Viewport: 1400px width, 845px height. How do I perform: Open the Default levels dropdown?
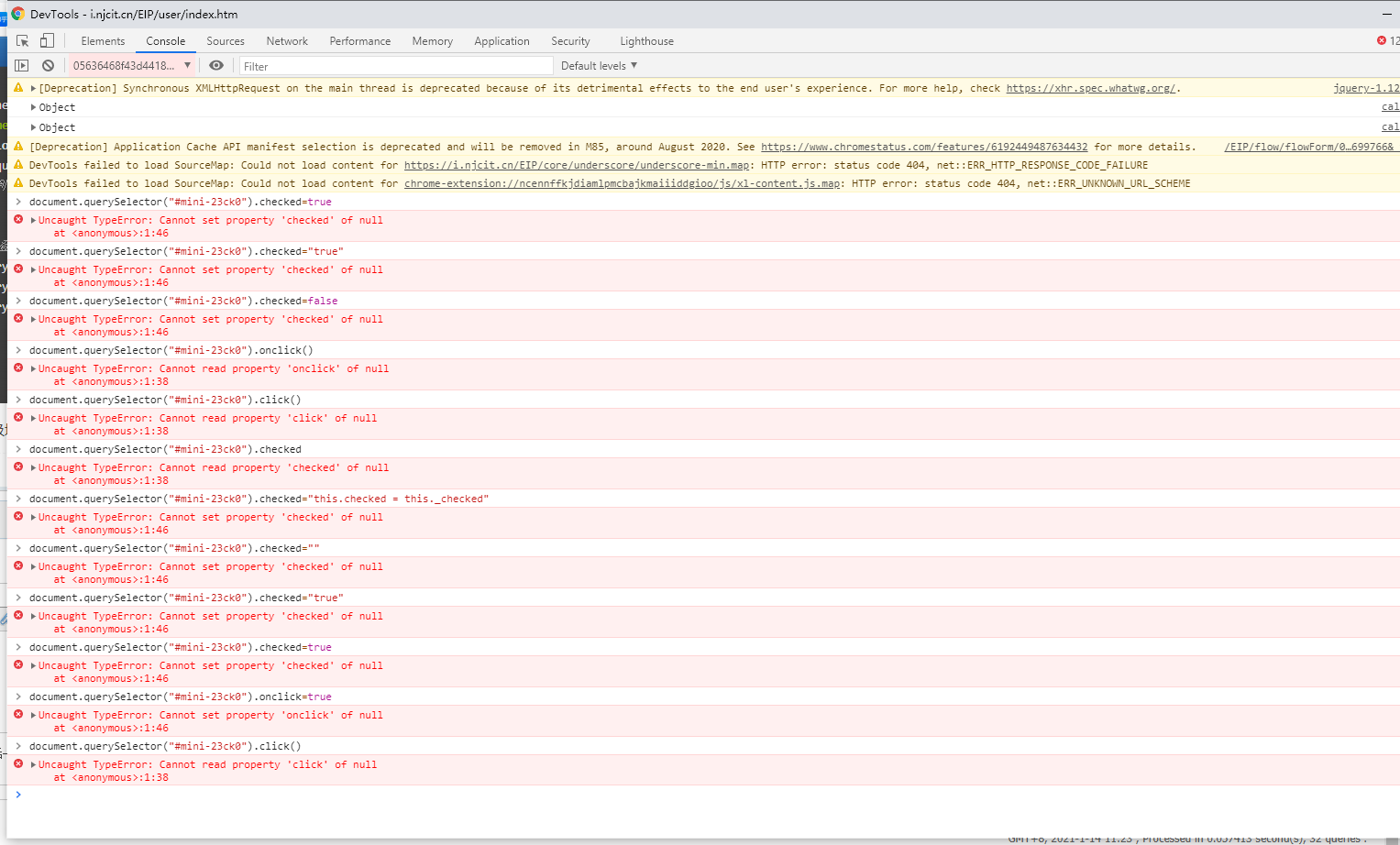tap(599, 66)
